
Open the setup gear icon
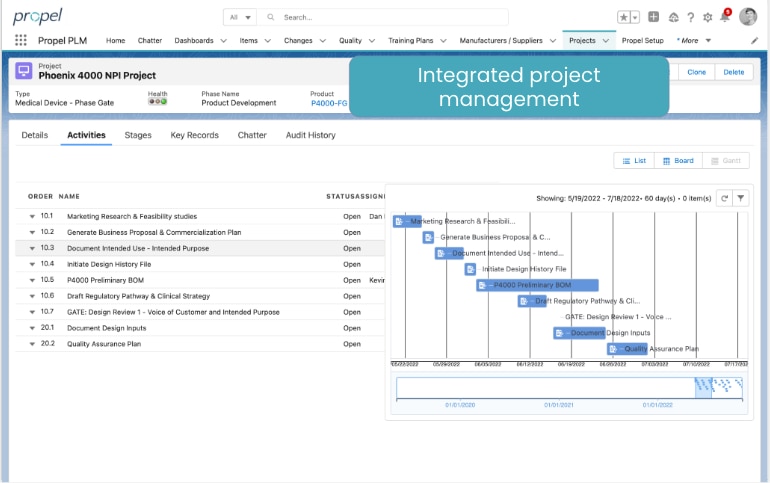click(707, 17)
